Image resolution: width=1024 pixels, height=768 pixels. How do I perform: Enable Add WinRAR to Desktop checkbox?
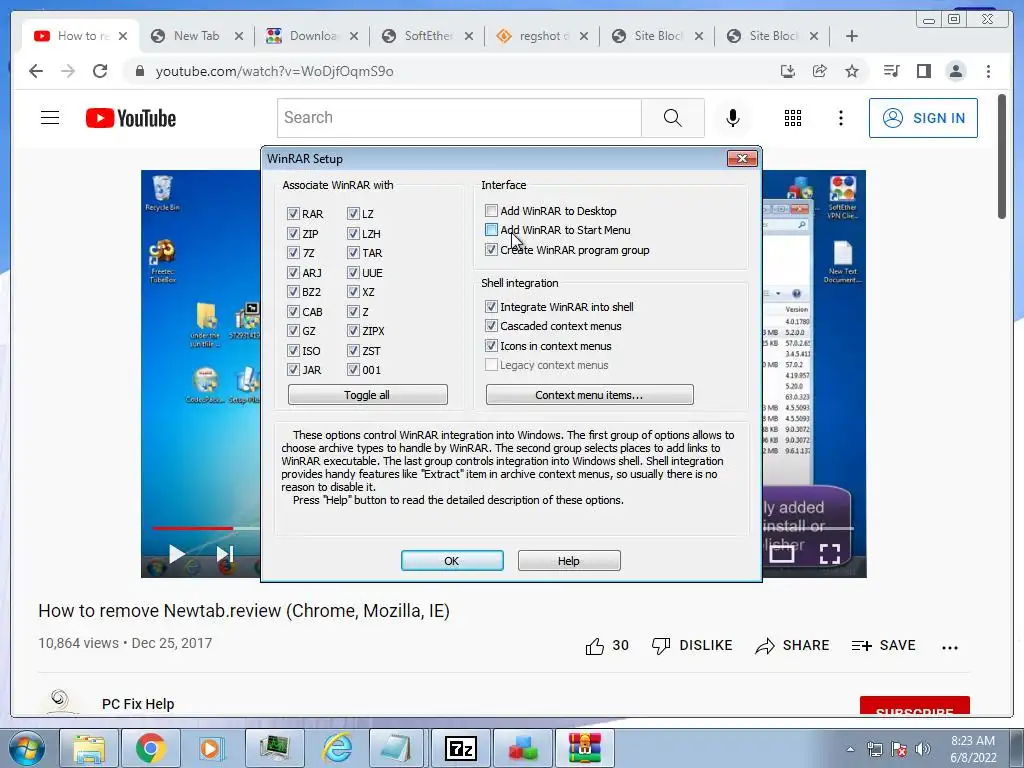point(491,210)
